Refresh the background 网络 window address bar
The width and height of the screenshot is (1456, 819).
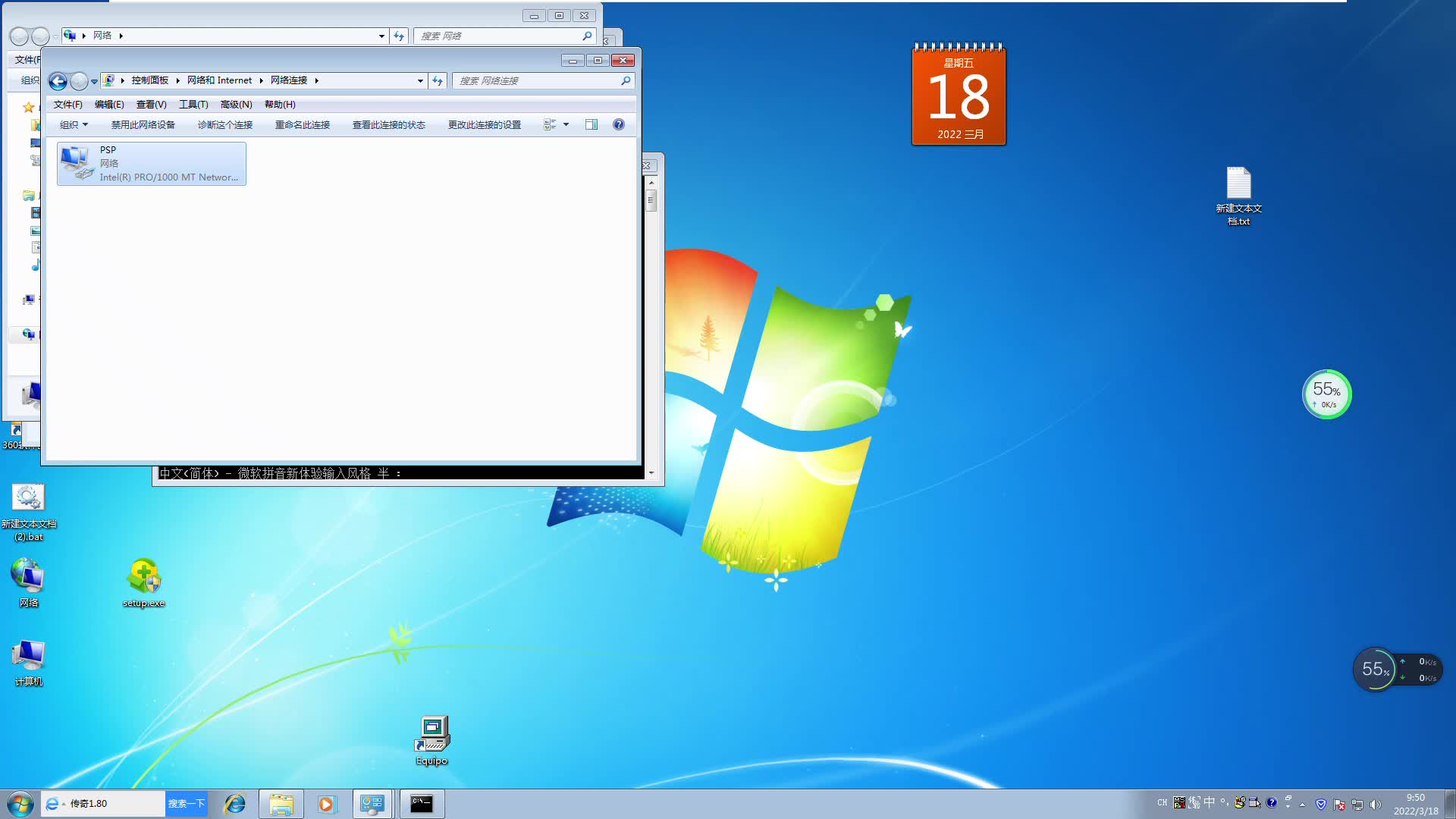(399, 36)
